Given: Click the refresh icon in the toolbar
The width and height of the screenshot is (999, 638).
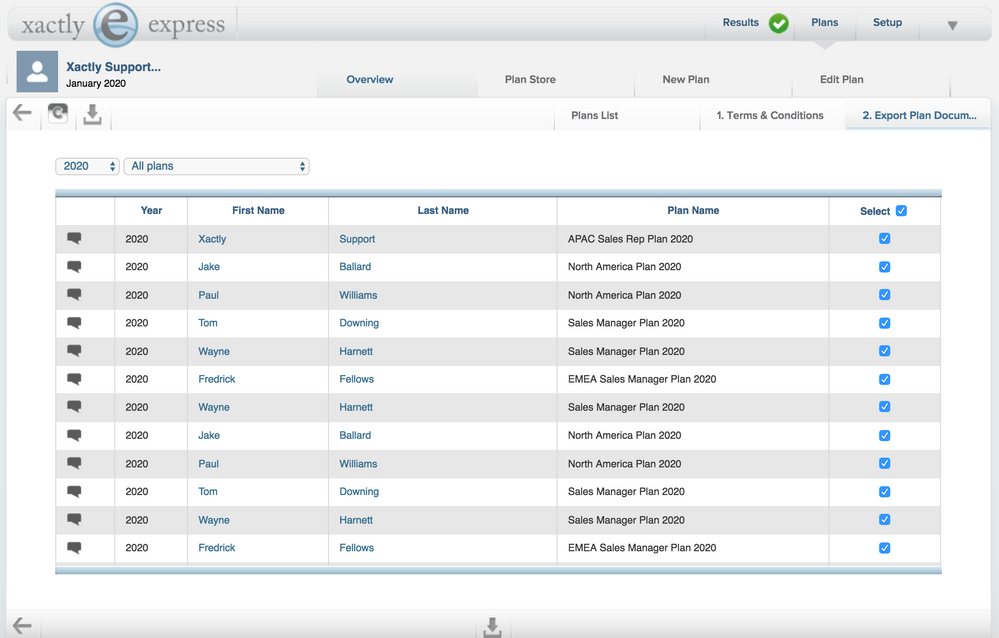Looking at the screenshot, I should click(58, 113).
